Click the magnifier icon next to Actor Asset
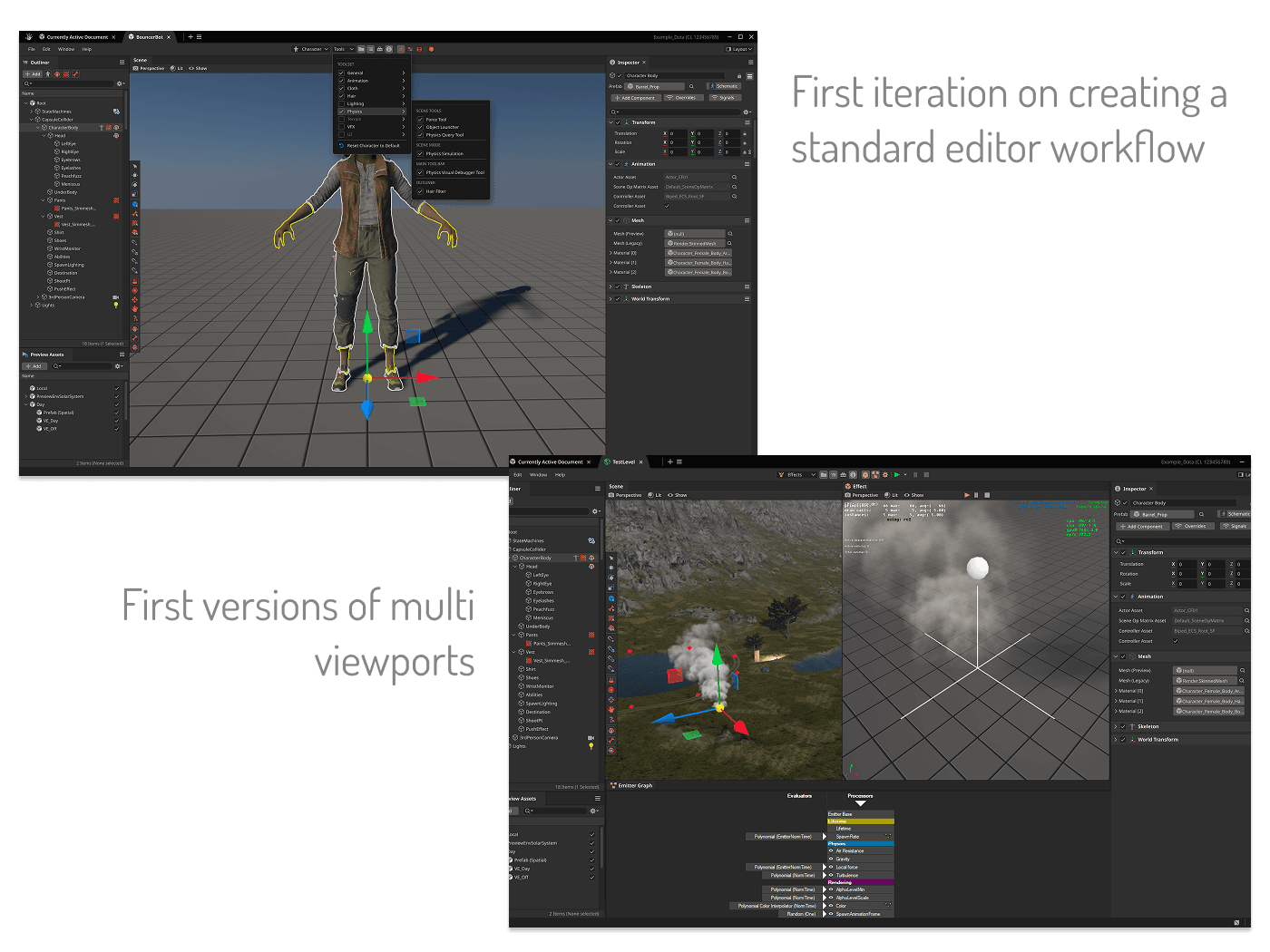The height and width of the screenshot is (952, 1270). pyautogui.click(x=735, y=177)
